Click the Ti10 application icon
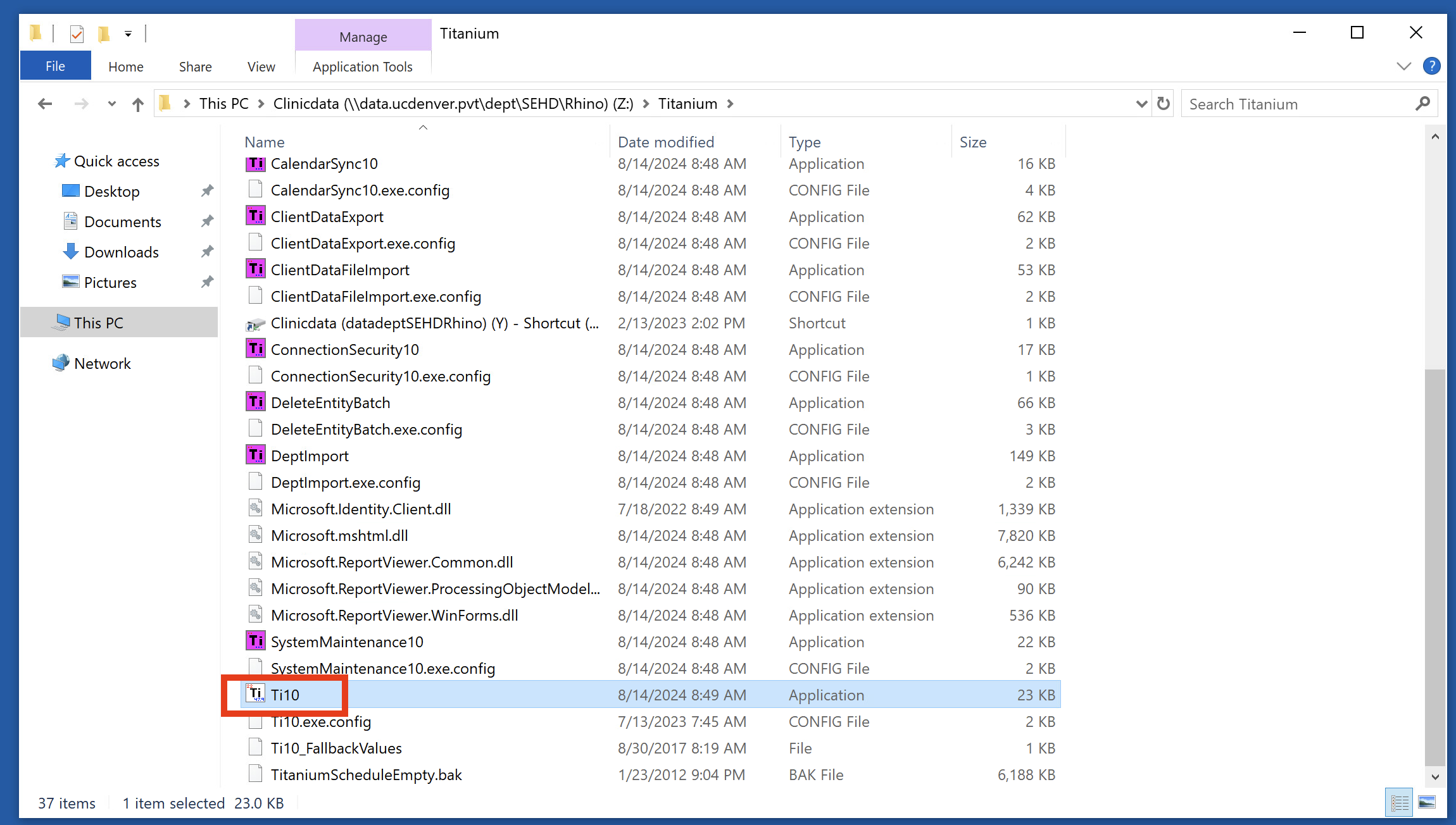 tap(255, 694)
